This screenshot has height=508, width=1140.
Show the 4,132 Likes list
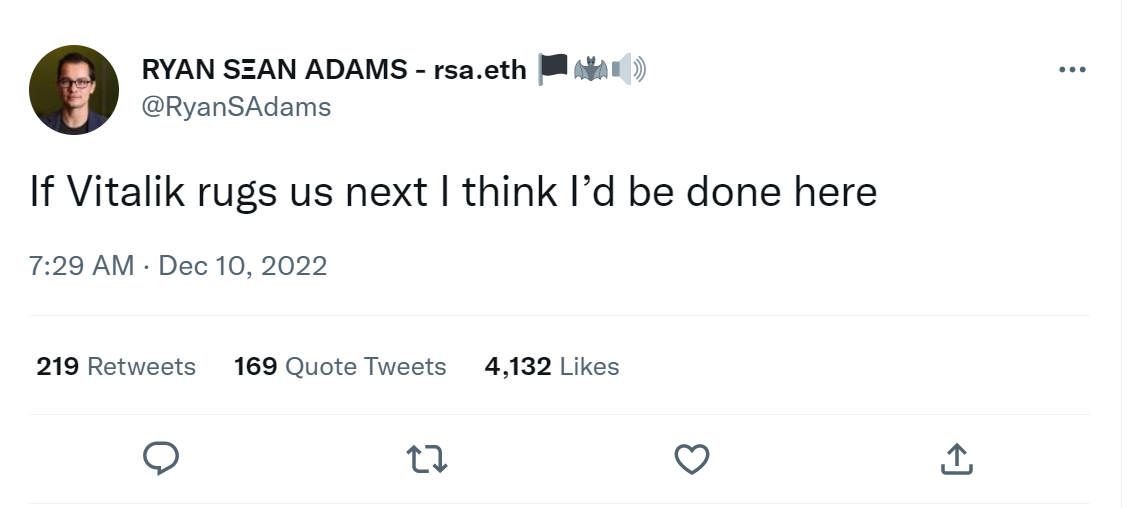(x=552, y=366)
